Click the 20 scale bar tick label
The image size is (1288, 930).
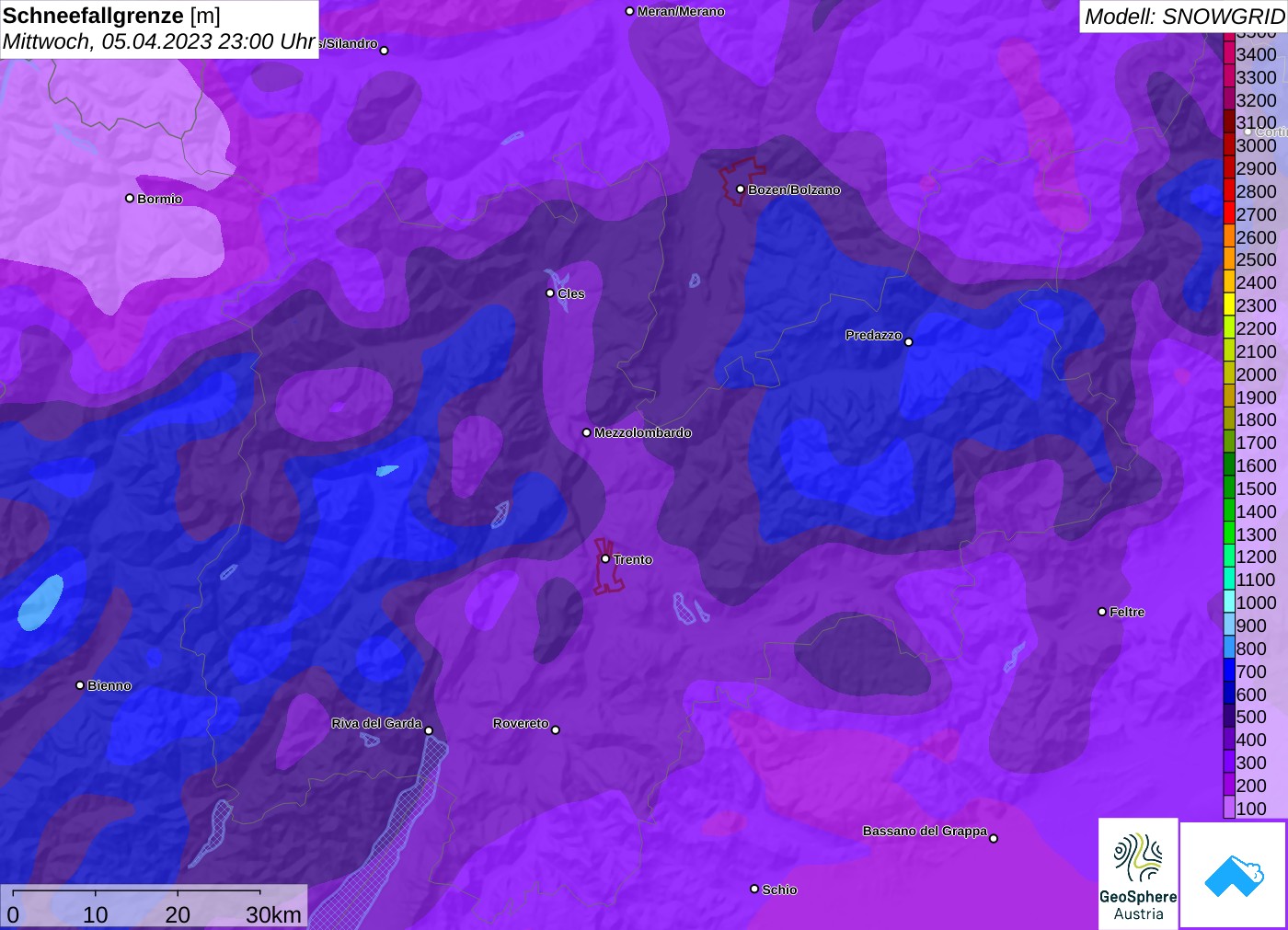(178, 914)
